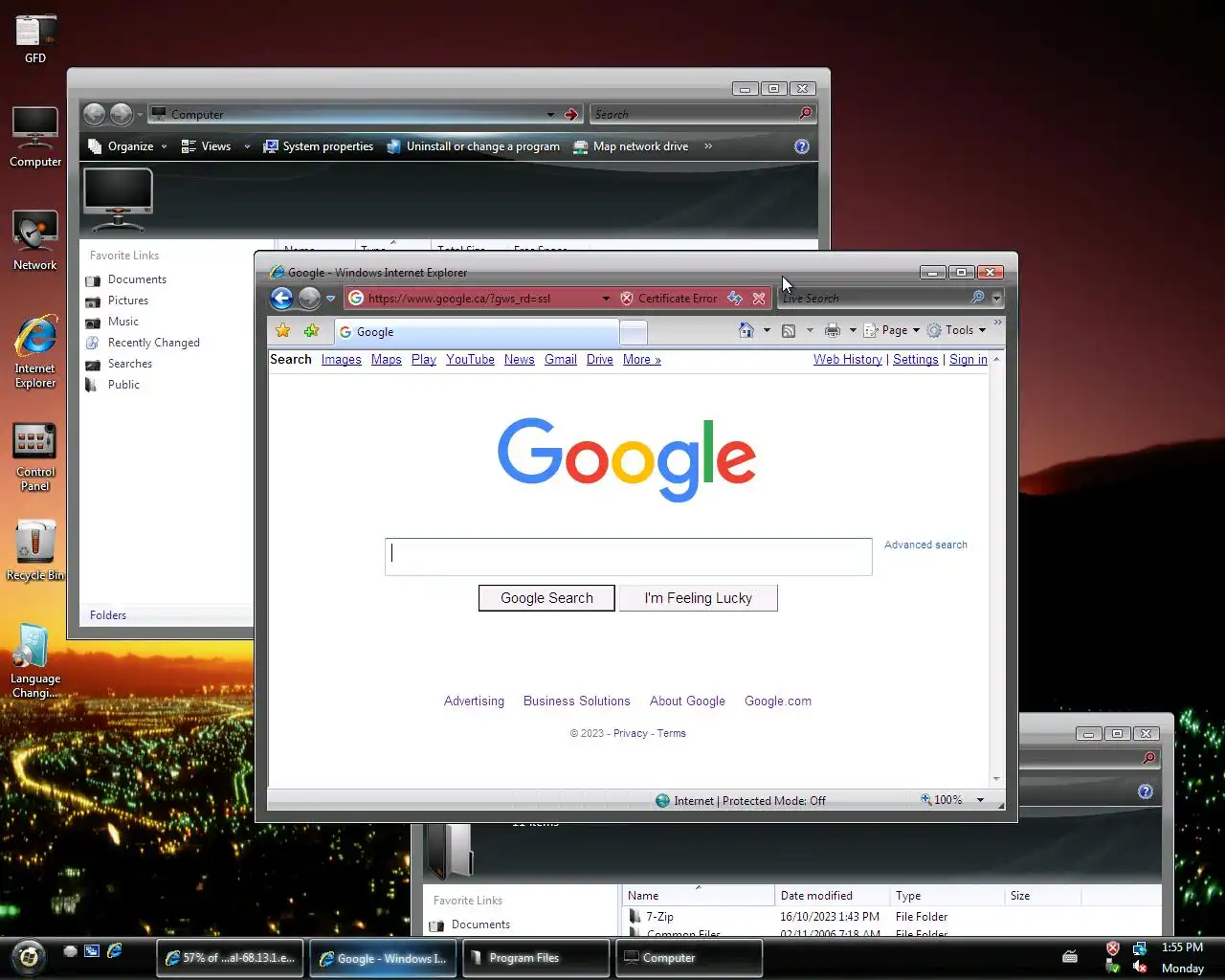Open the IE Tools menu
This screenshot has width=1225, height=980.
click(x=956, y=330)
